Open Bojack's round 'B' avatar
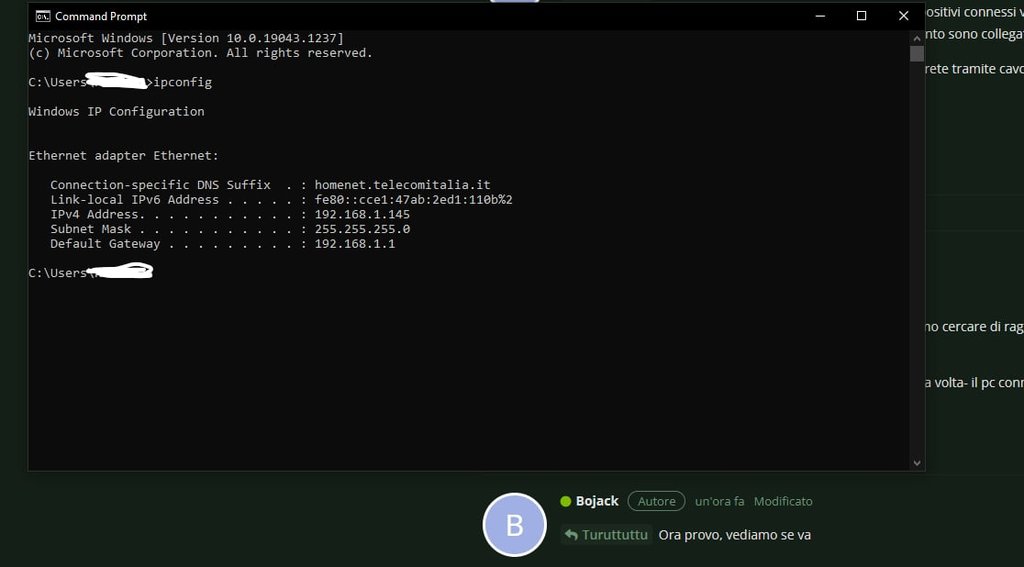The width and height of the screenshot is (1024, 567). point(515,525)
